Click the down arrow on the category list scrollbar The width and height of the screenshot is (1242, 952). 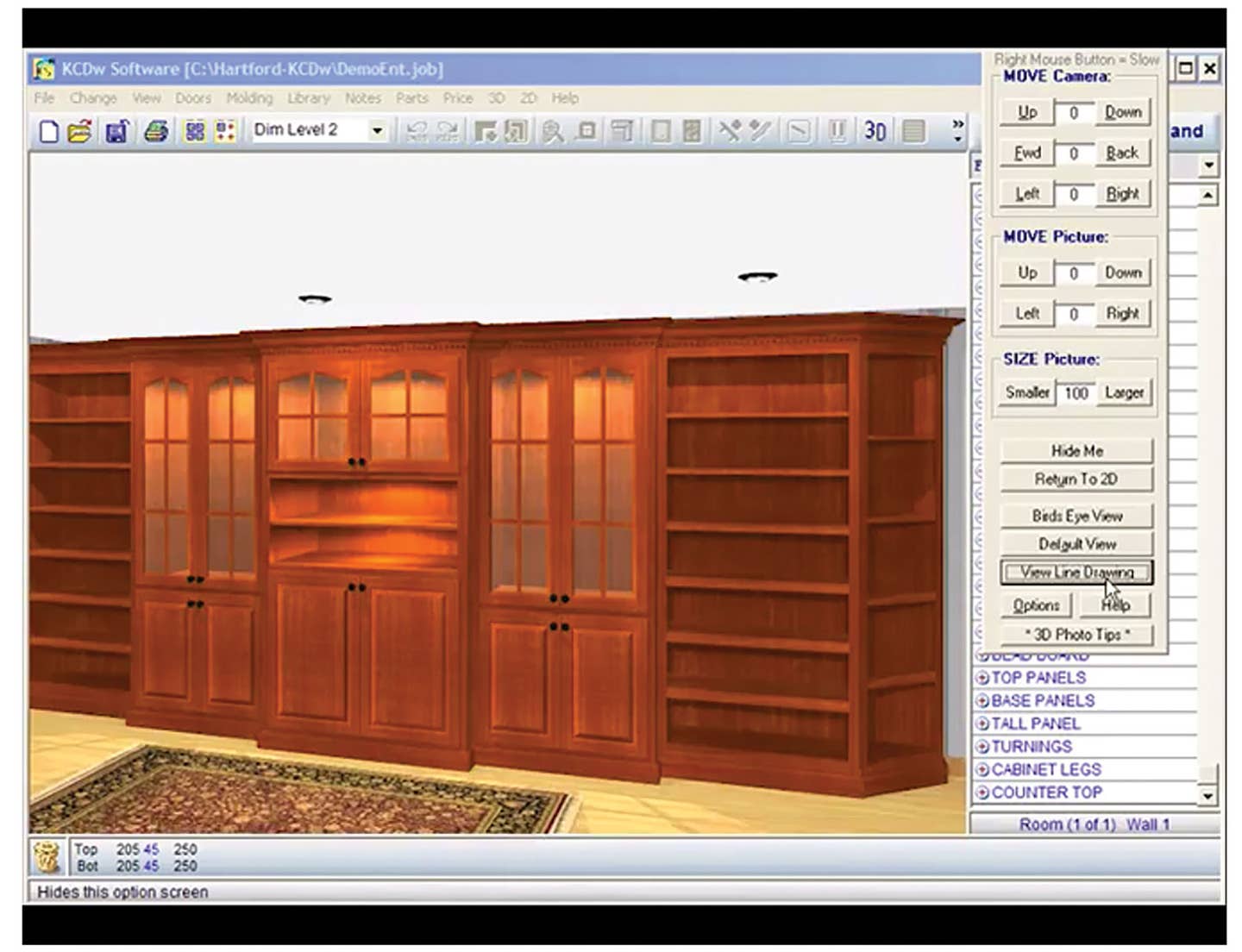pos(1207,797)
